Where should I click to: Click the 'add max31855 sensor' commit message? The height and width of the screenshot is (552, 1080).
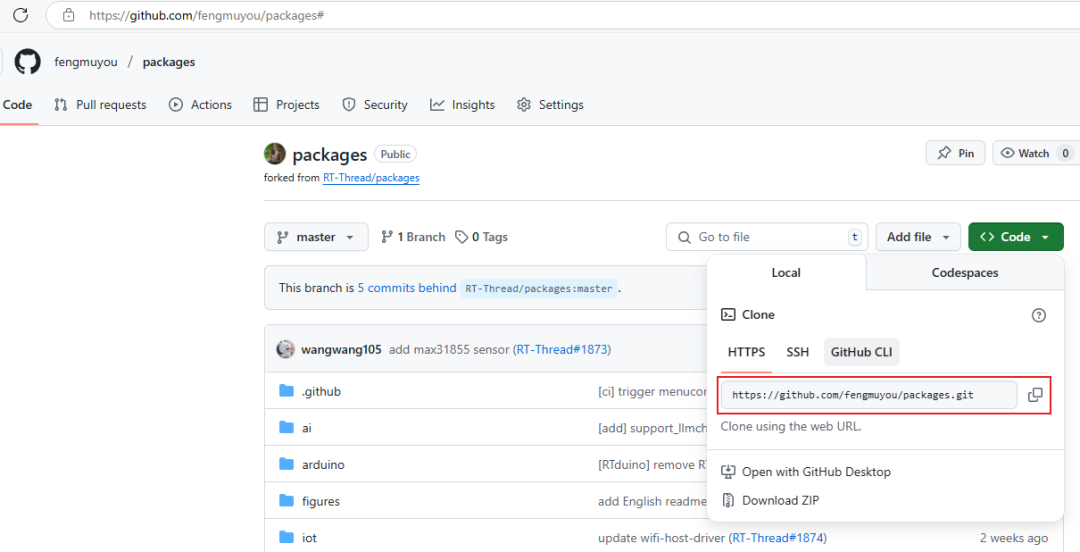click(449, 349)
